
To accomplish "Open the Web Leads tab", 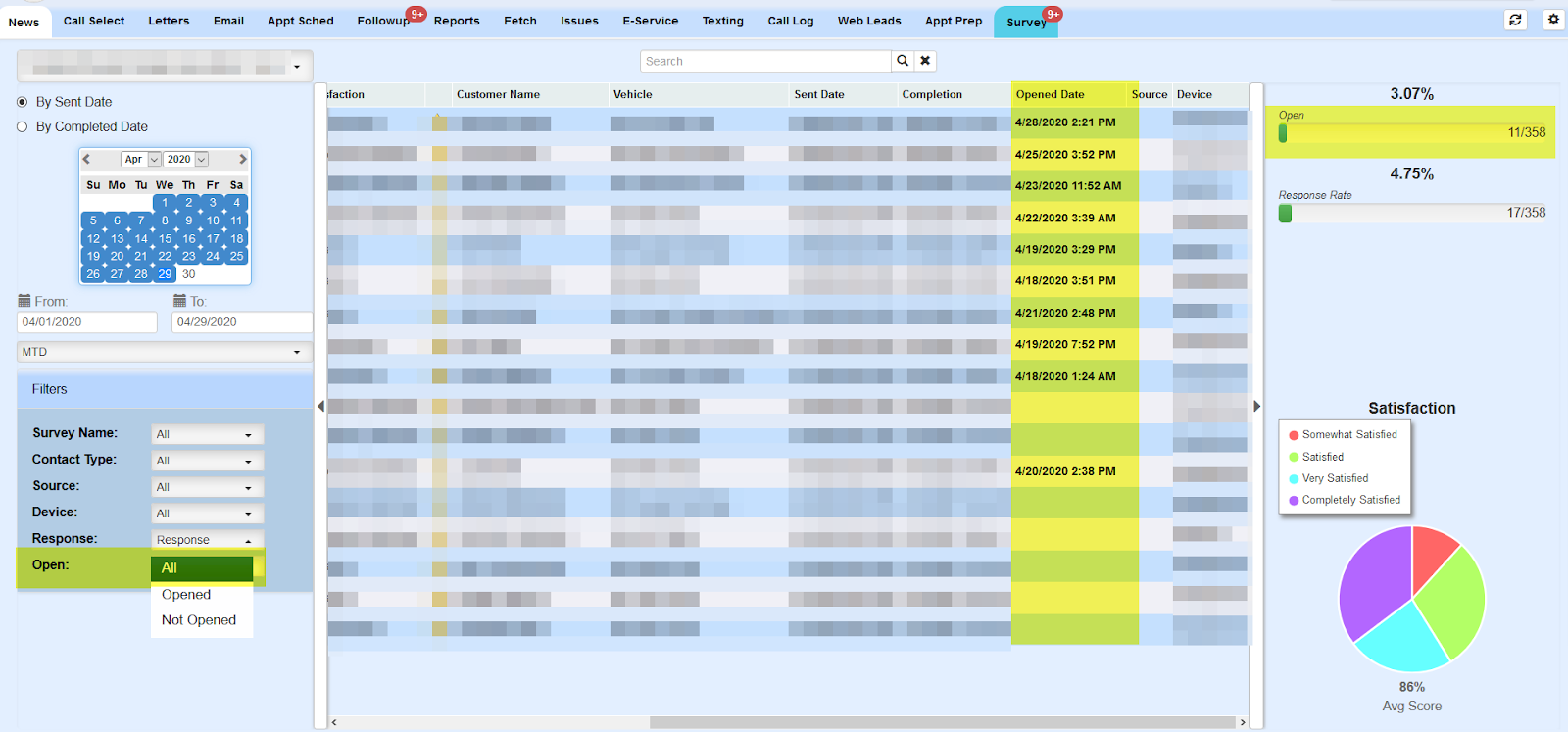I will (868, 21).
